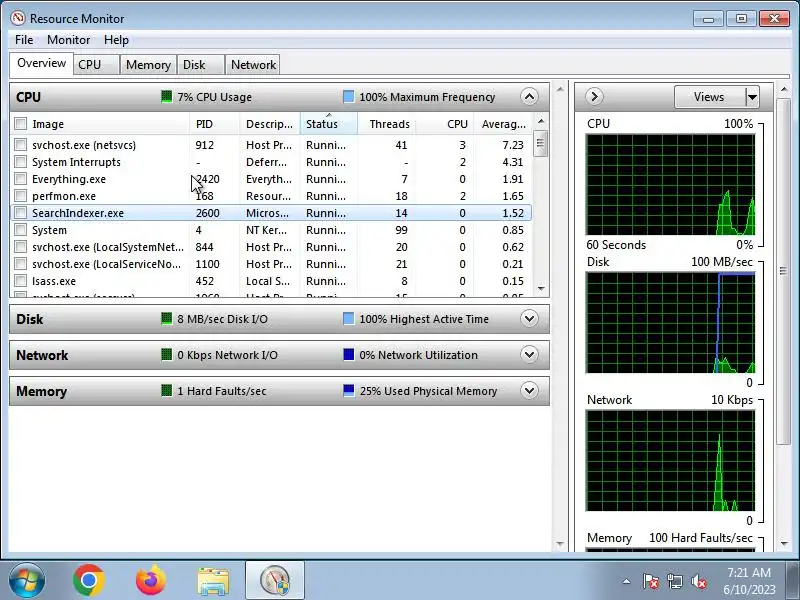Switch to the Disk tab
The width and height of the screenshot is (800, 600).
pos(201,65)
